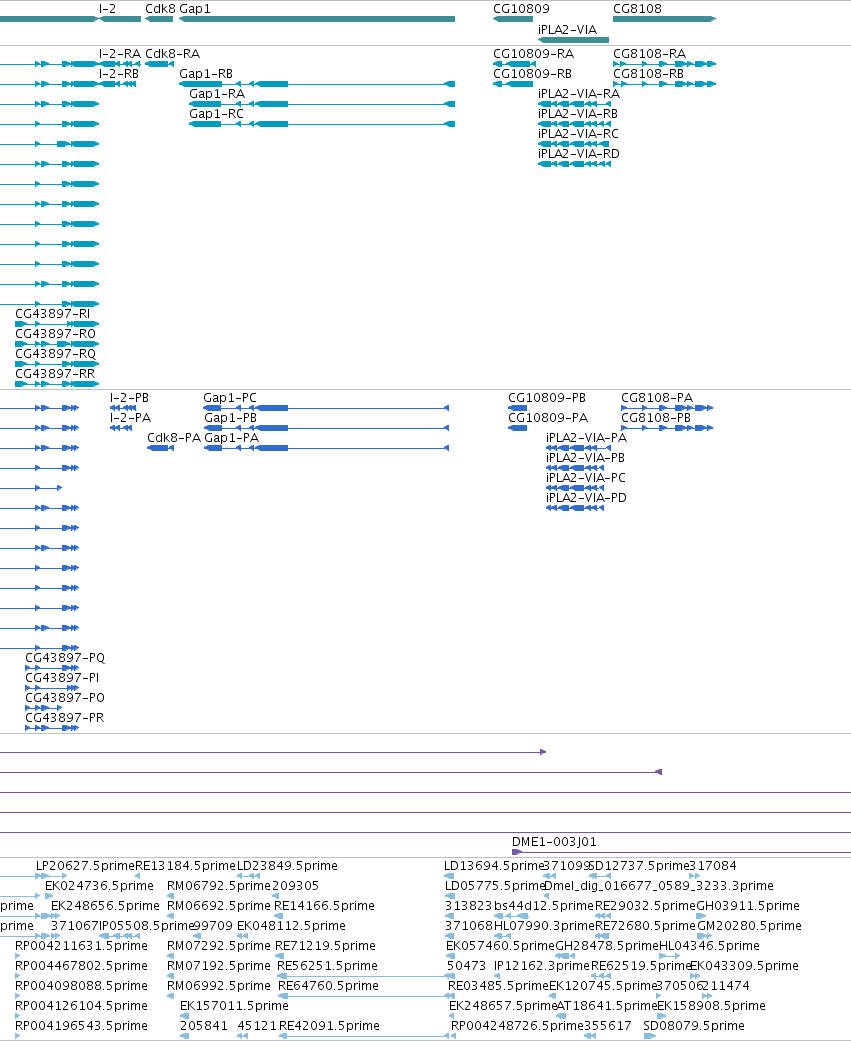Select protein CG43897-PO
Image resolution: width=851 pixels, height=1041 pixels.
[44, 708]
